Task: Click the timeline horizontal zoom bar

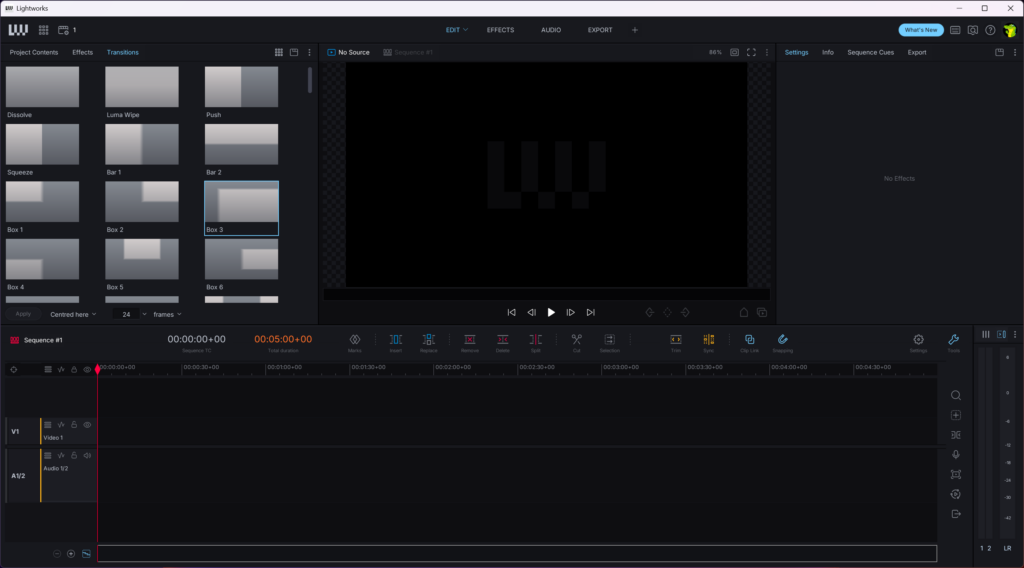Action: tap(517, 554)
